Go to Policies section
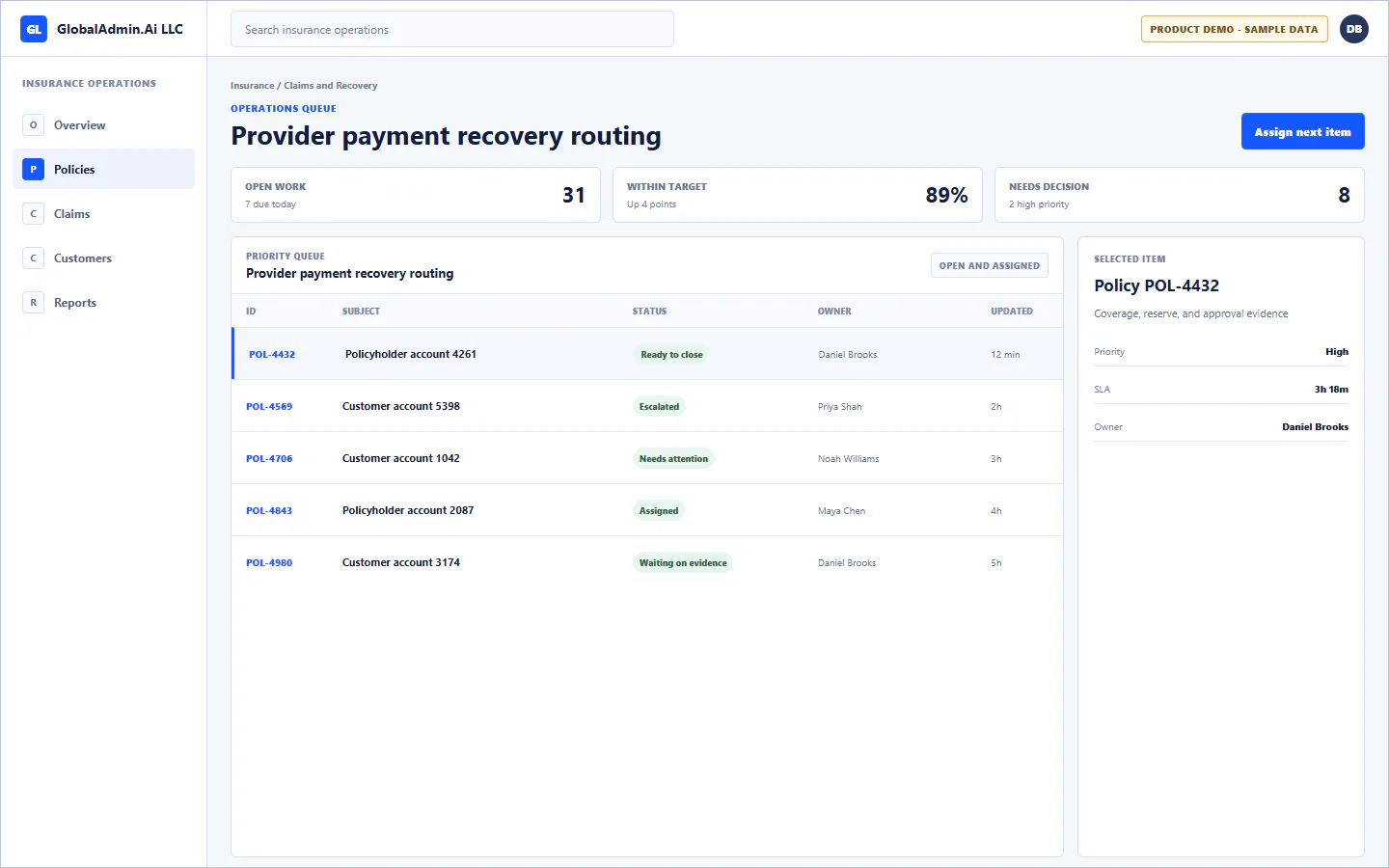 pyautogui.click(x=103, y=170)
